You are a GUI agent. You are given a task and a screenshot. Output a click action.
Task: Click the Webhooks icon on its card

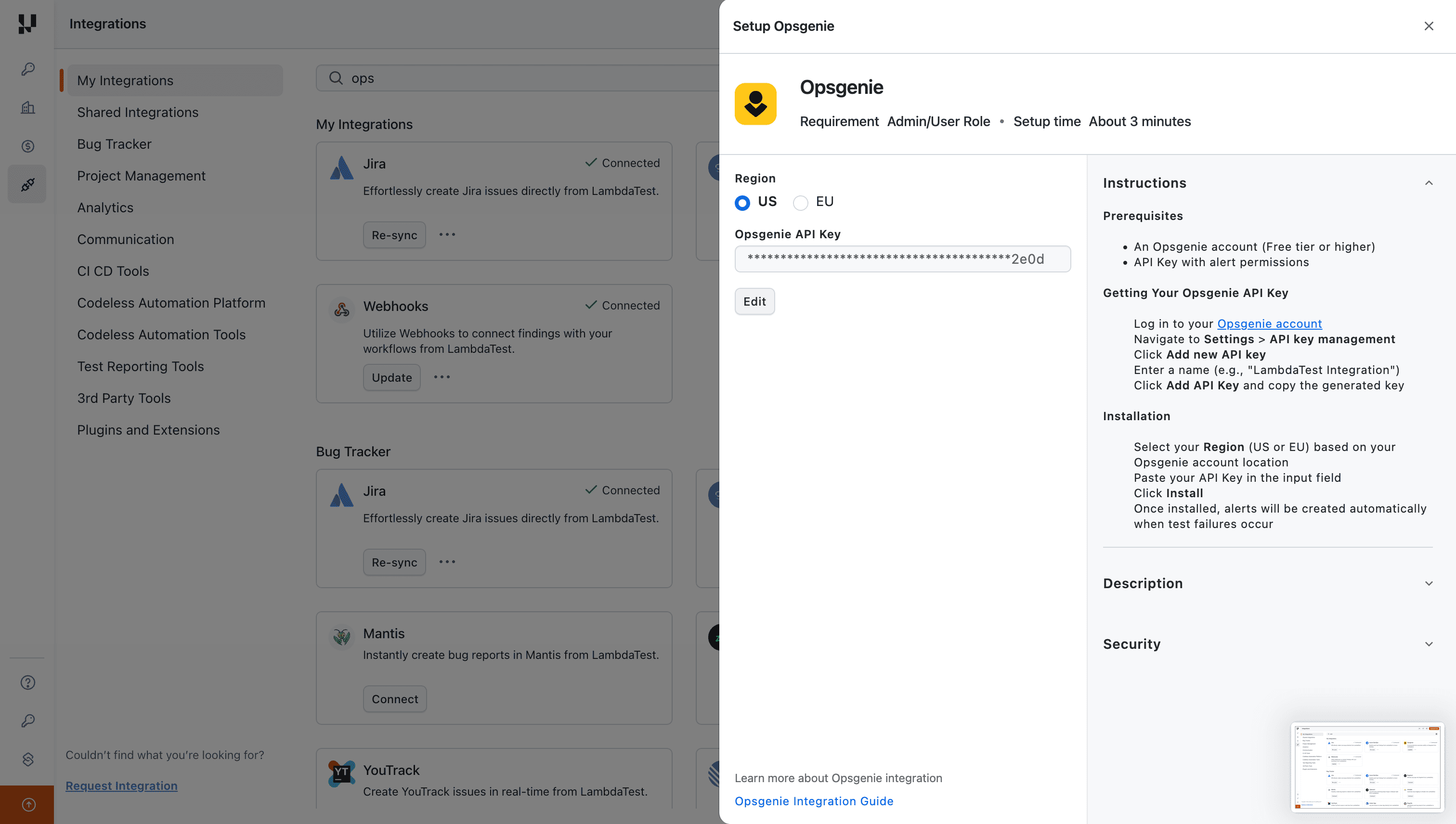click(x=341, y=309)
